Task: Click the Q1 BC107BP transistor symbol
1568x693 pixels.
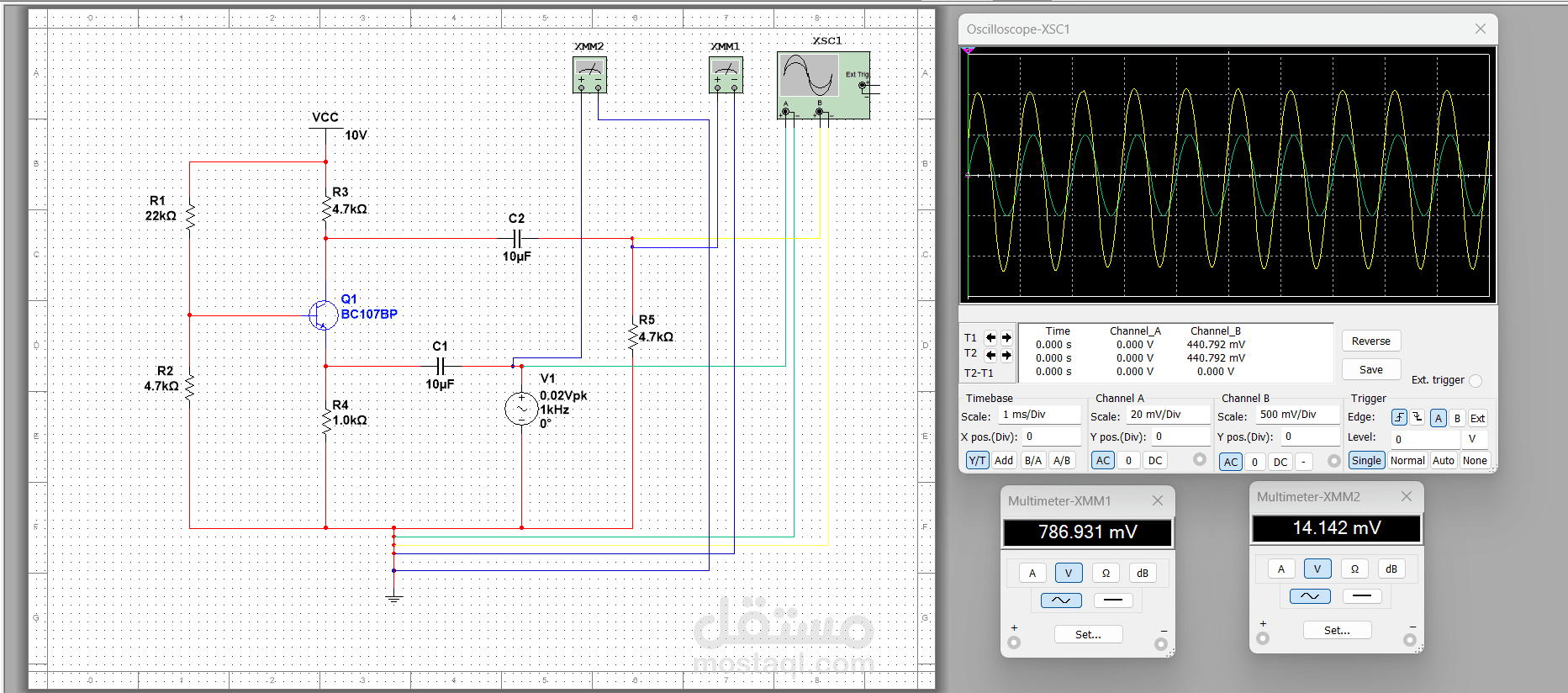Action: click(x=323, y=315)
